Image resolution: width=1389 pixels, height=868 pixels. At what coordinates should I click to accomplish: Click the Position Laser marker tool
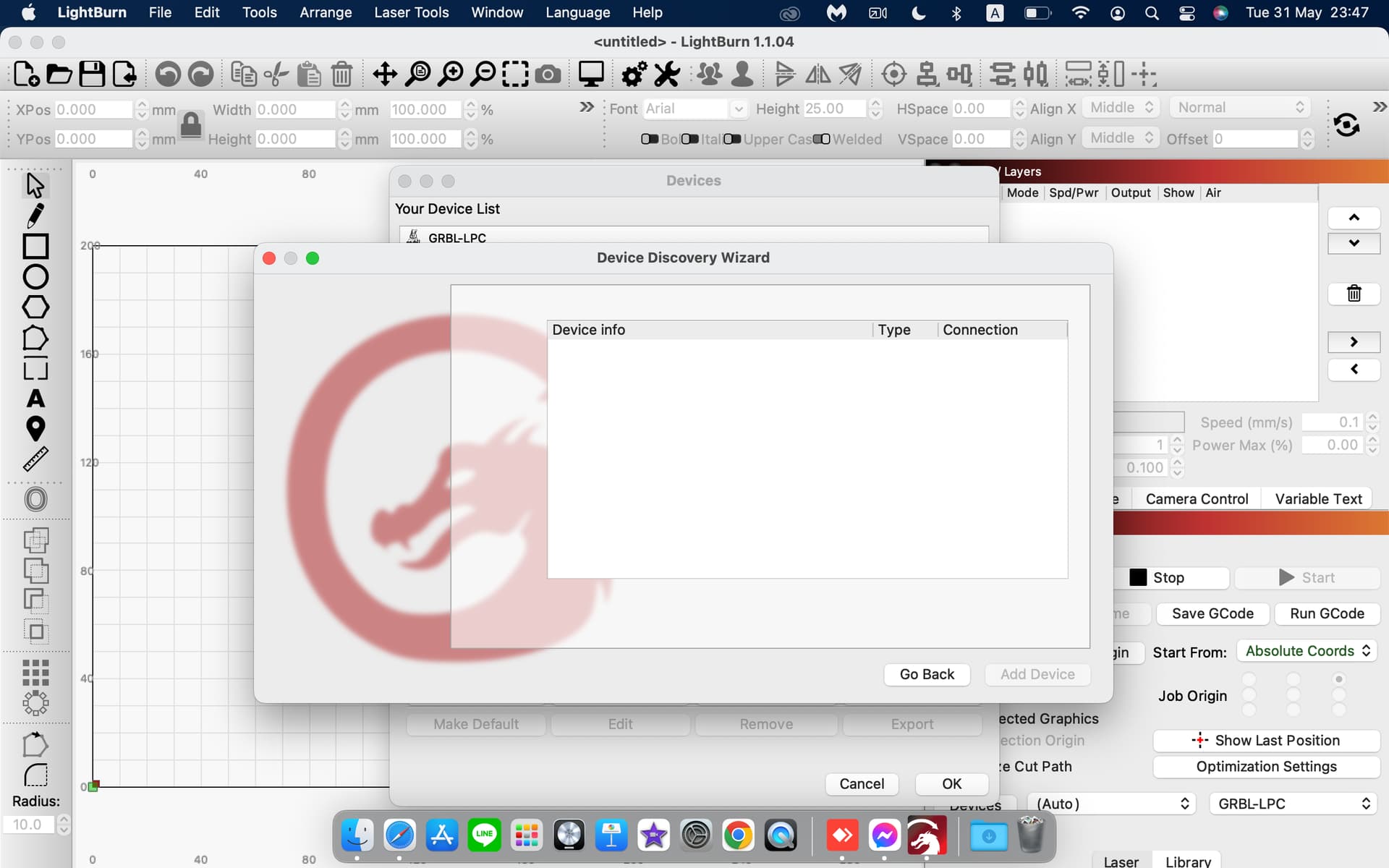(x=35, y=429)
